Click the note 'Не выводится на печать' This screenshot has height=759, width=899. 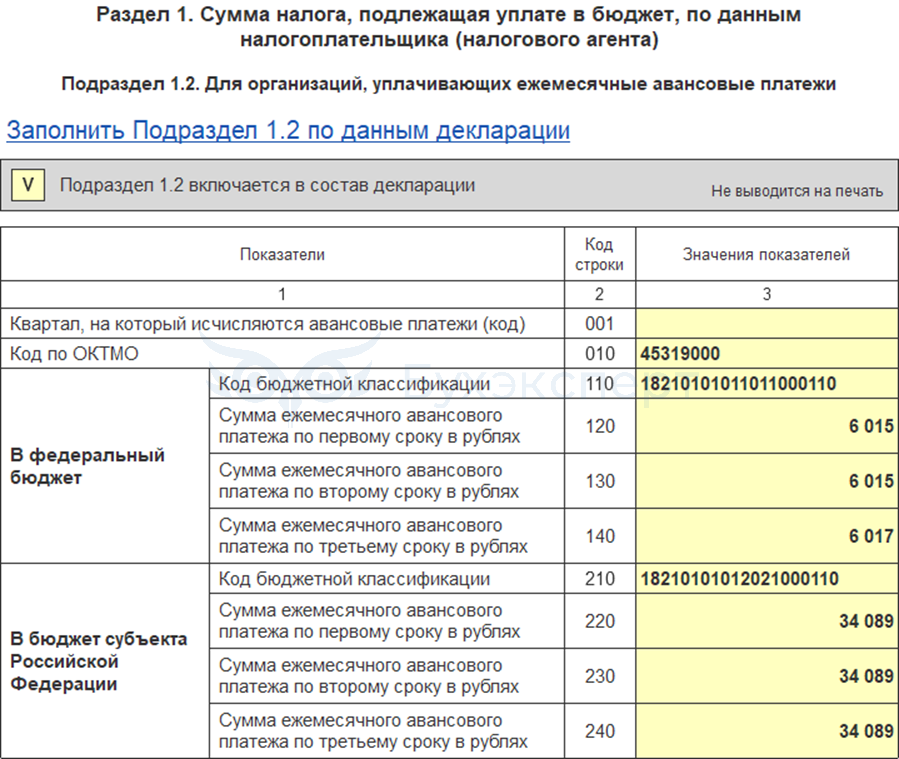(797, 191)
